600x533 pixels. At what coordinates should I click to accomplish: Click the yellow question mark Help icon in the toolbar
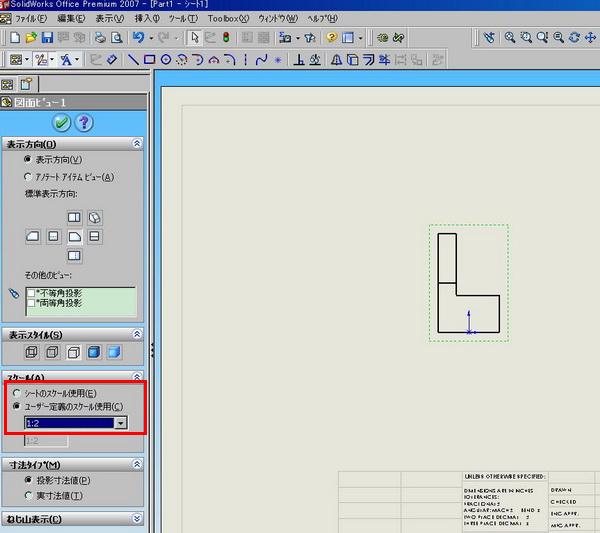coord(331,37)
